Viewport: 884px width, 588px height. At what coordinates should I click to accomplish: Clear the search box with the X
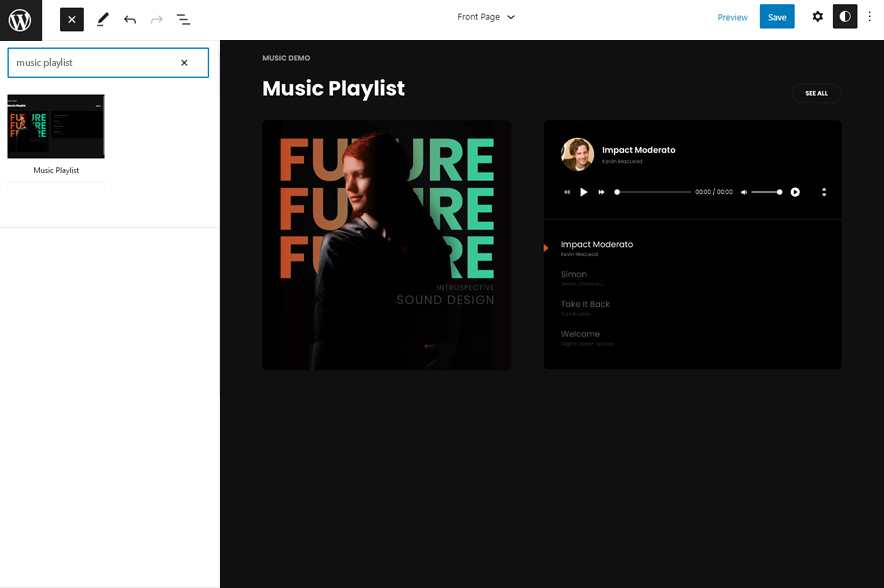185,62
